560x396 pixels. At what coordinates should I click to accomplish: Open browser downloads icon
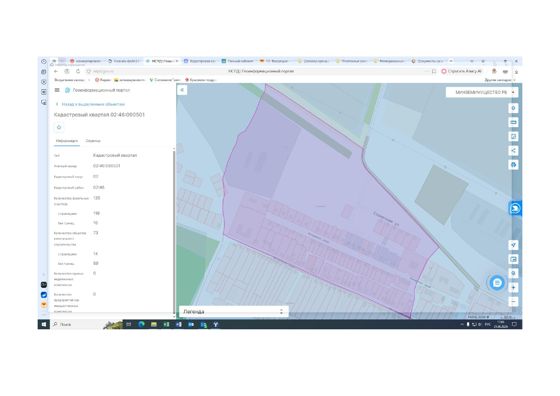pyautogui.click(x=516, y=72)
